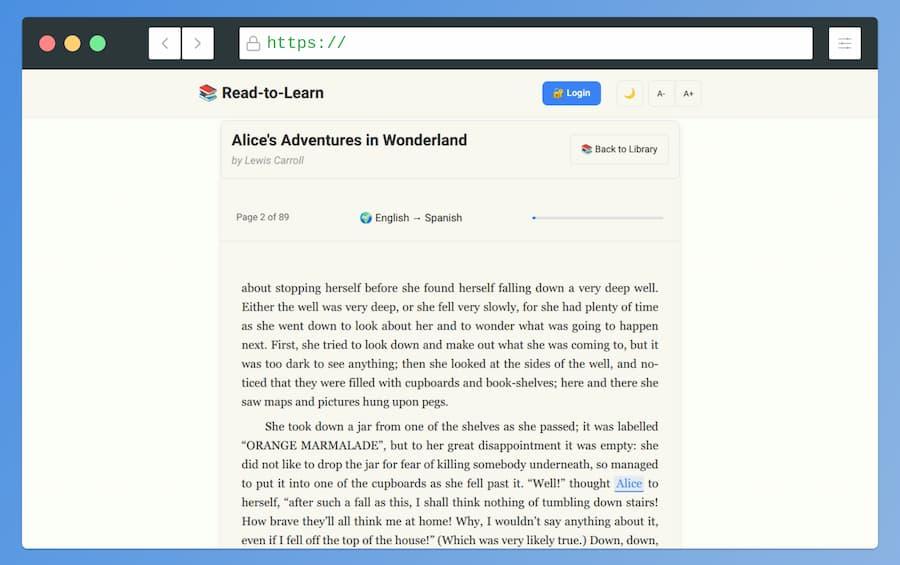Click the globe icon beside English → Spanish

366,218
